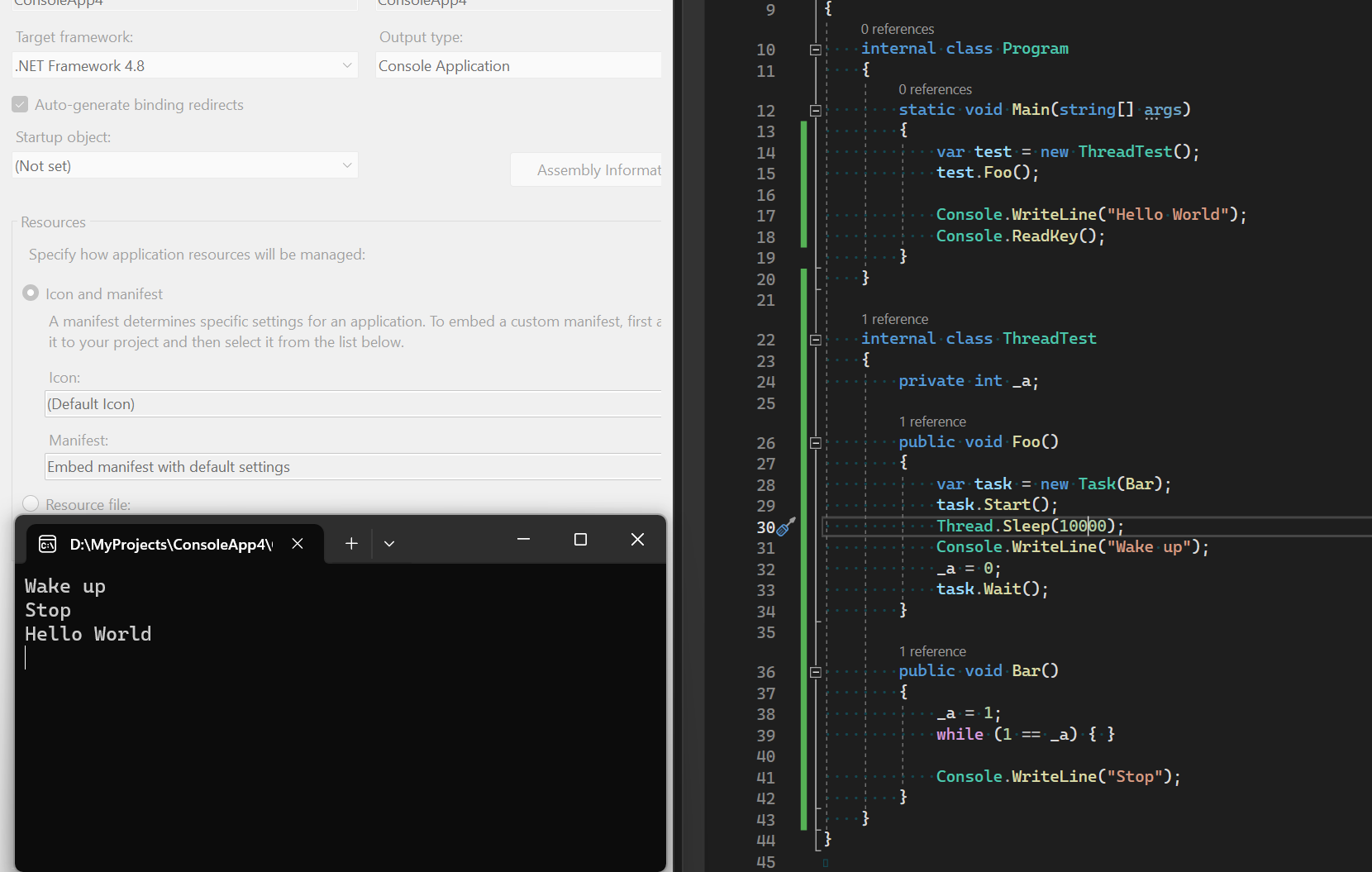Screen dimensions: 1372x872
Task: Click the Assembly Information button
Action: click(587, 170)
